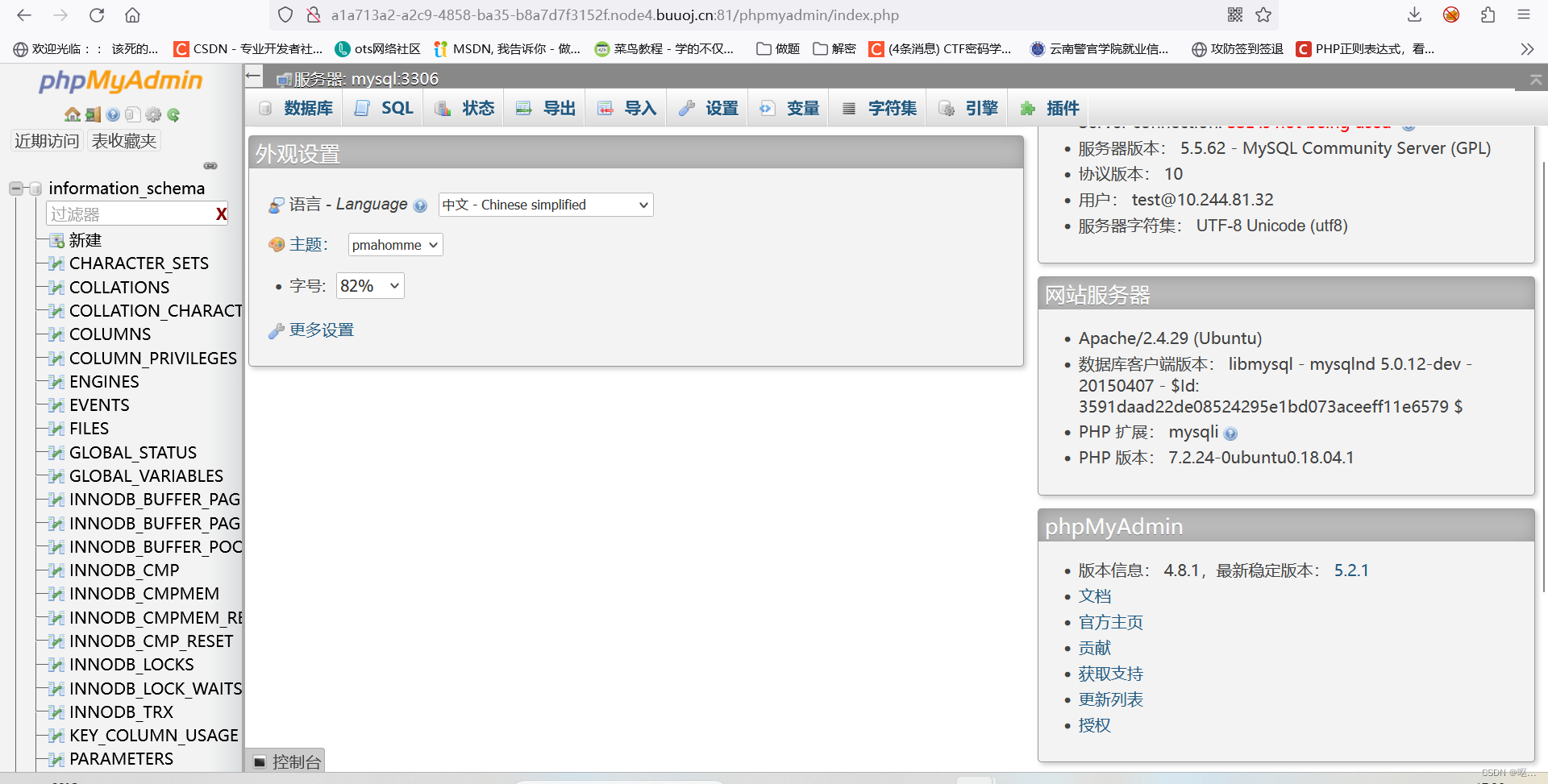Image resolution: width=1548 pixels, height=784 pixels.
Task: Open the 做题 bookmarks folder
Action: tap(778, 49)
